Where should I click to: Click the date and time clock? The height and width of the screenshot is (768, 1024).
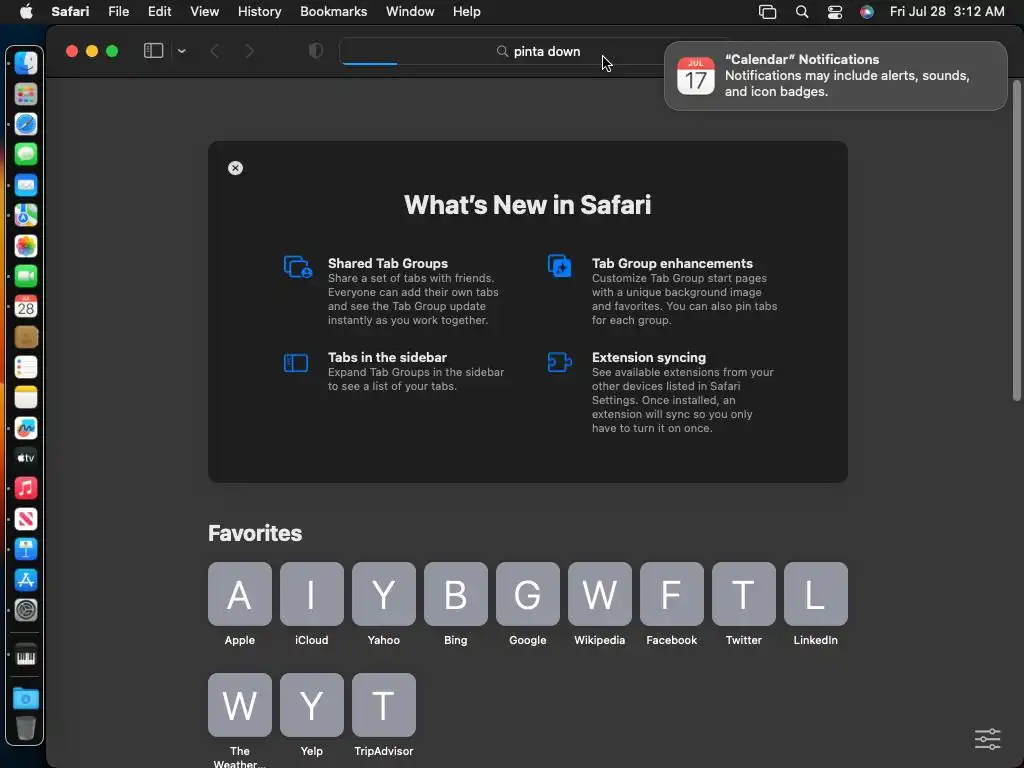(947, 12)
